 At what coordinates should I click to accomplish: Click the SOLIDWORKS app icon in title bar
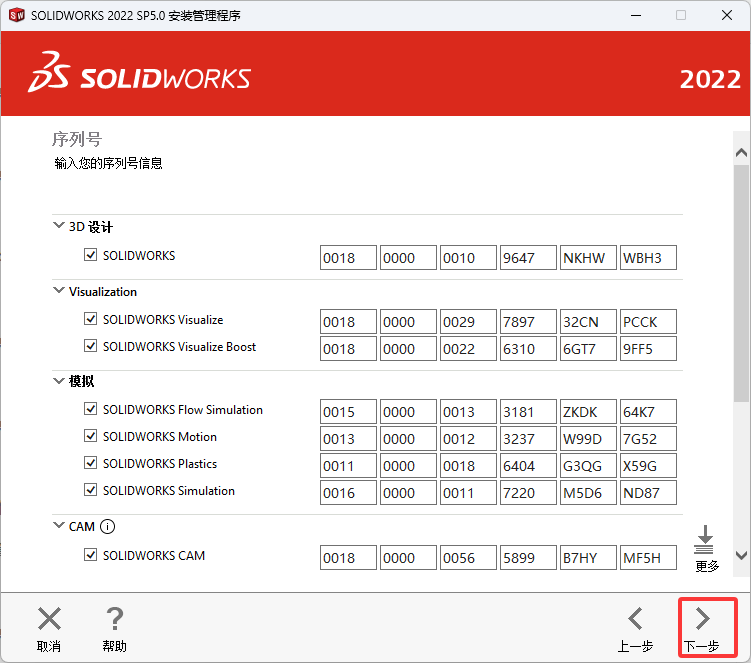[x=16, y=15]
